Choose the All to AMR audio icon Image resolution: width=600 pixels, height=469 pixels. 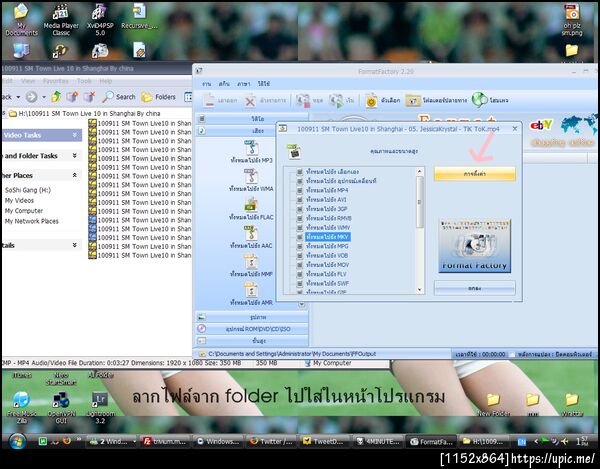pos(251,290)
